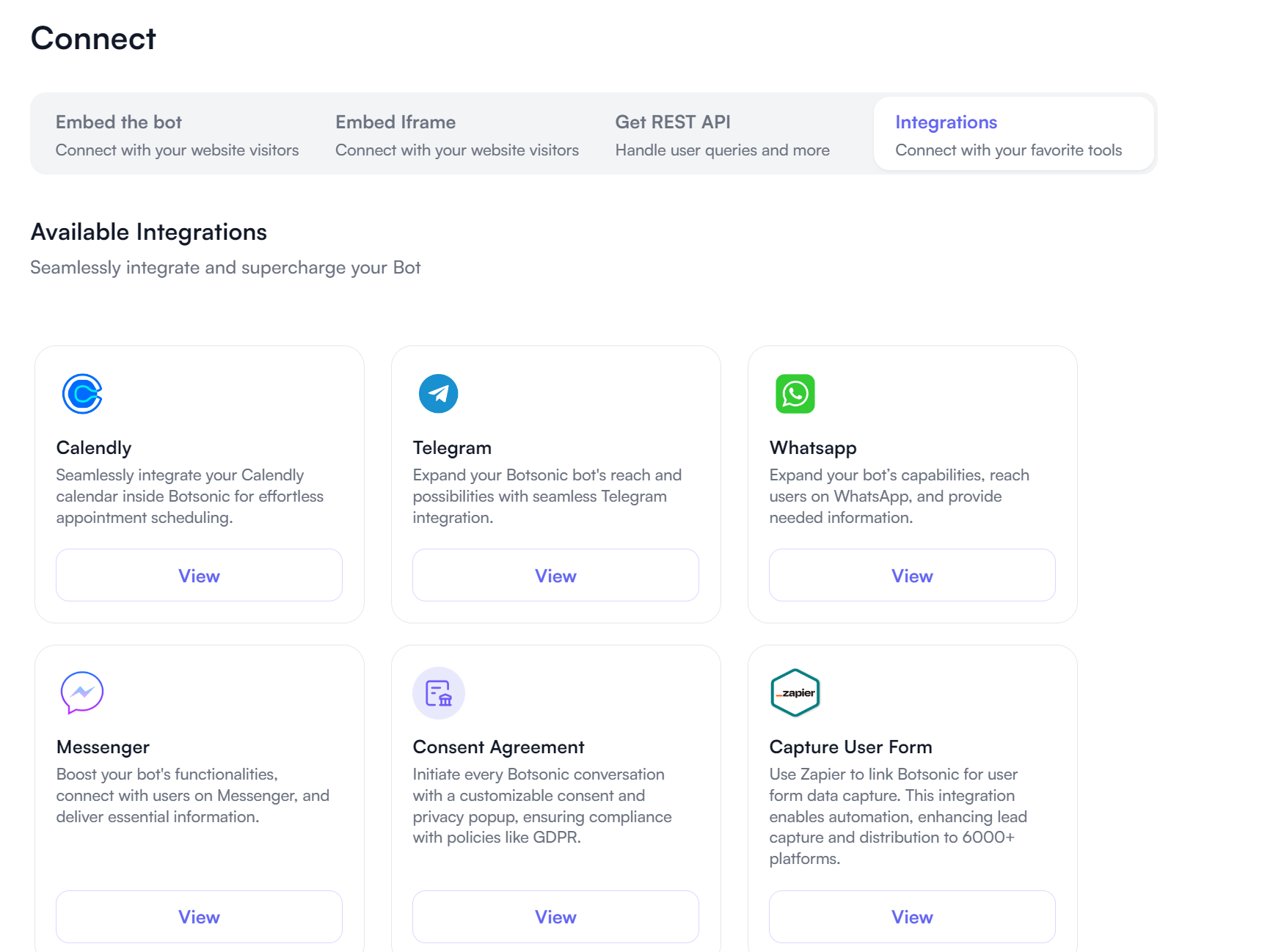1262x952 pixels.
Task: Select the Get REST API tab
Action: [722, 135]
